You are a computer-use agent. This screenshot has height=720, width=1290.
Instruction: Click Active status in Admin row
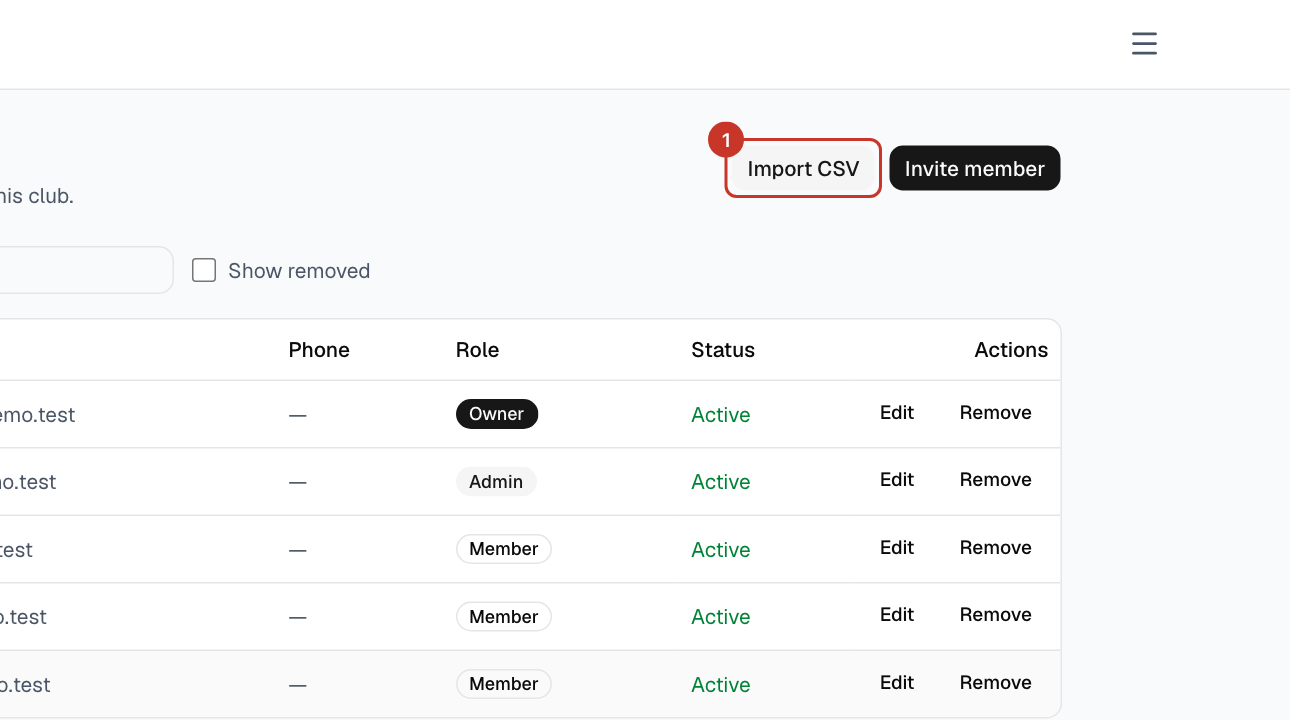[721, 482]
